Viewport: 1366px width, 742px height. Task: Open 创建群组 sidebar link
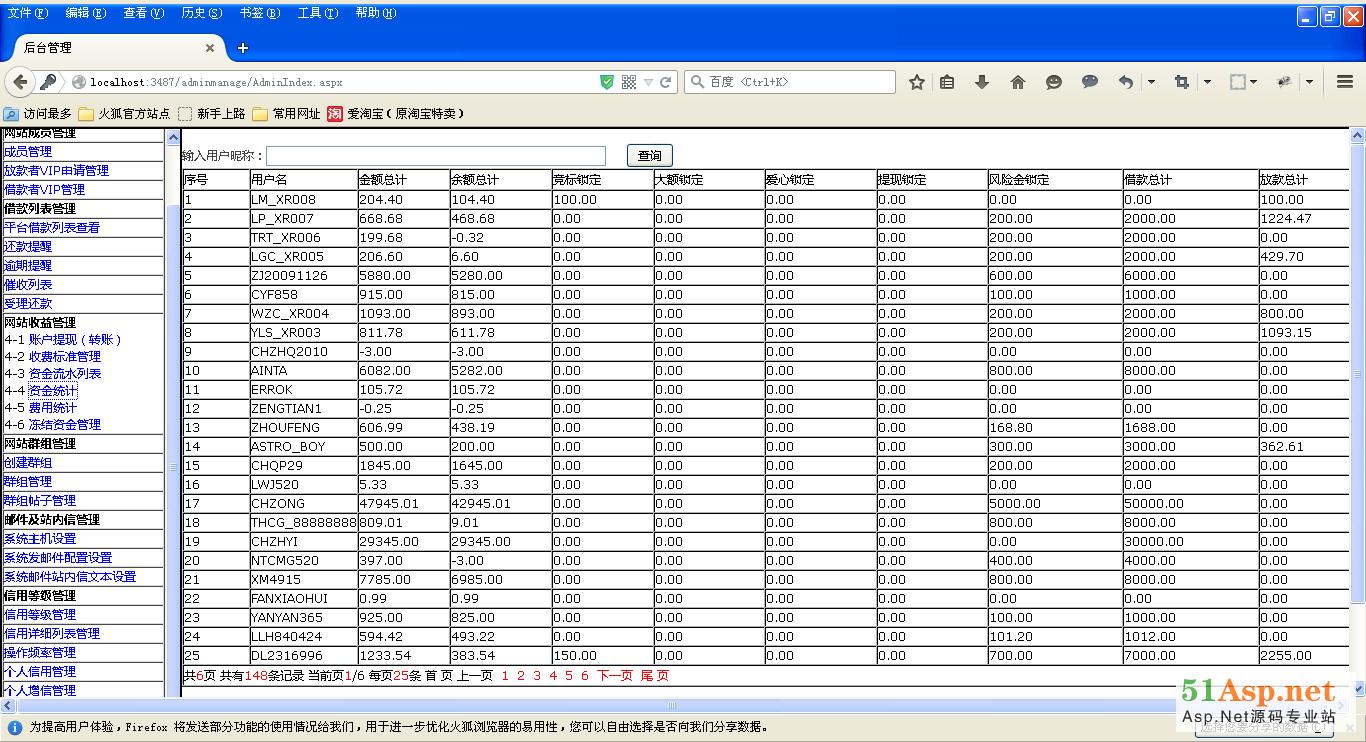tap(28, 462)
